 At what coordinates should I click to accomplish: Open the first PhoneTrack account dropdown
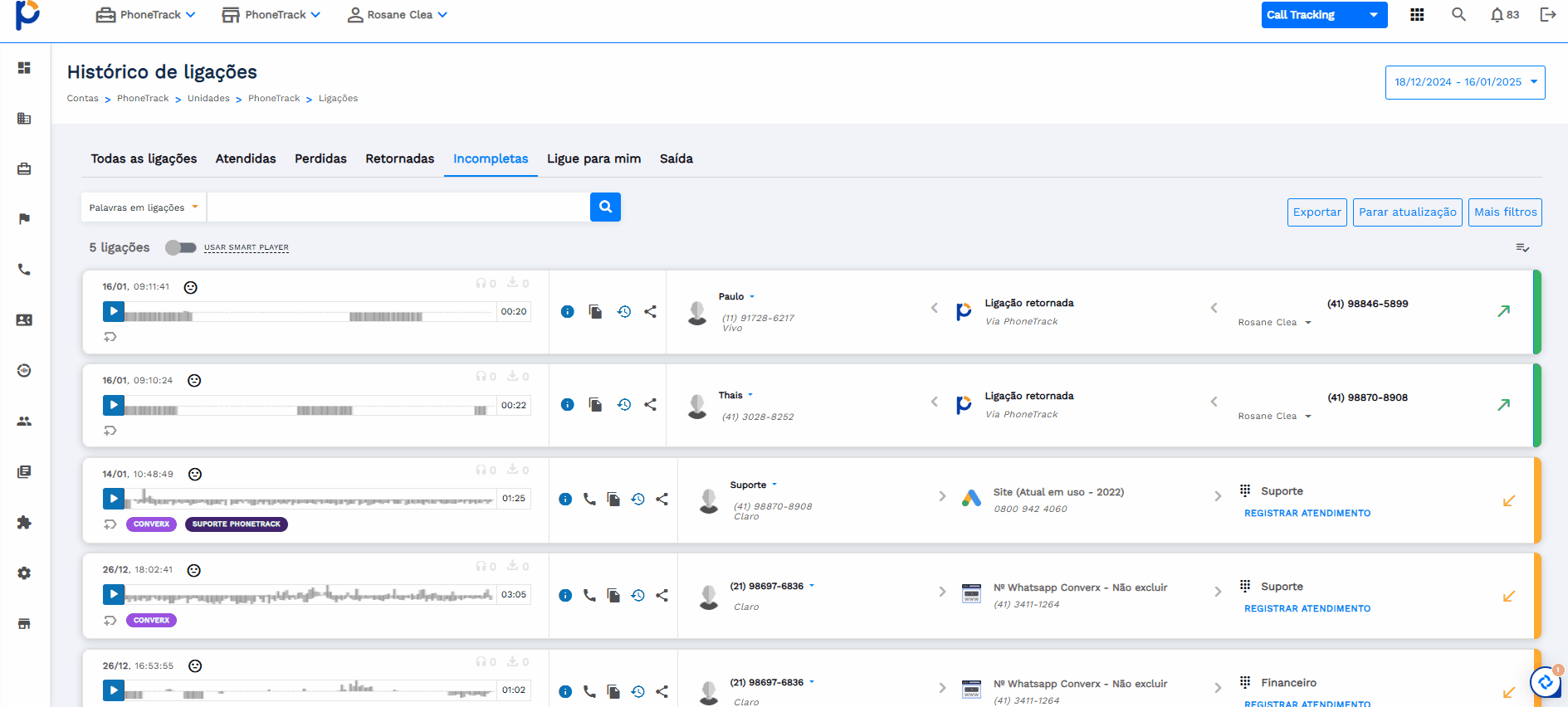click(146, 15)
